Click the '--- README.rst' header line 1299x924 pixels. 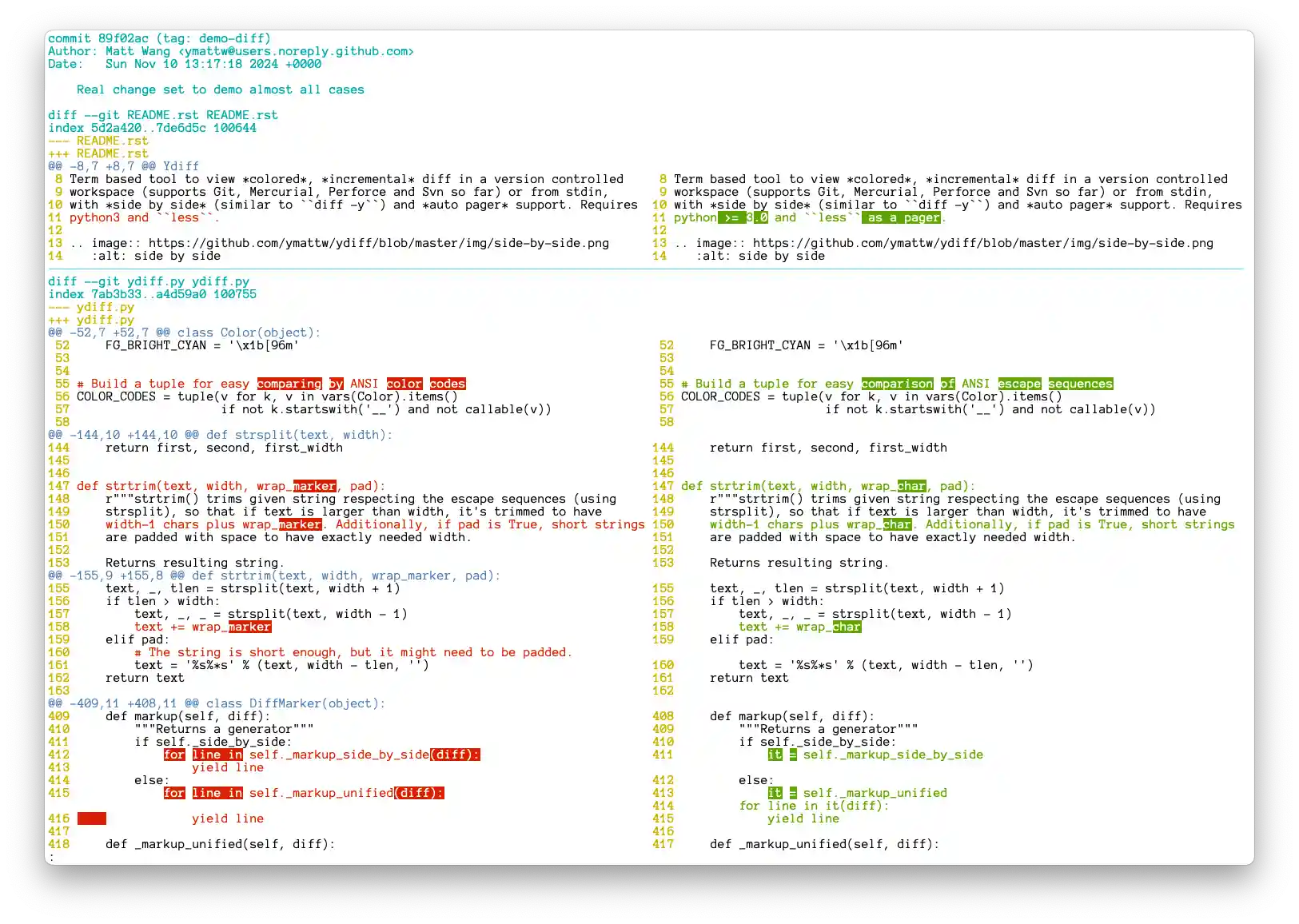click(98, 141)
